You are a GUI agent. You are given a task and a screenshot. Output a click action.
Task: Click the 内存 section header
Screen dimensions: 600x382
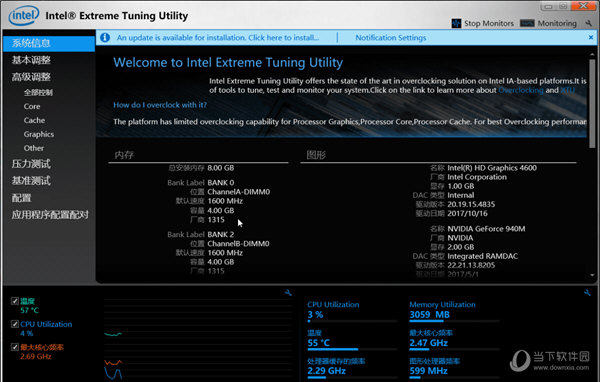pos(124,155)
